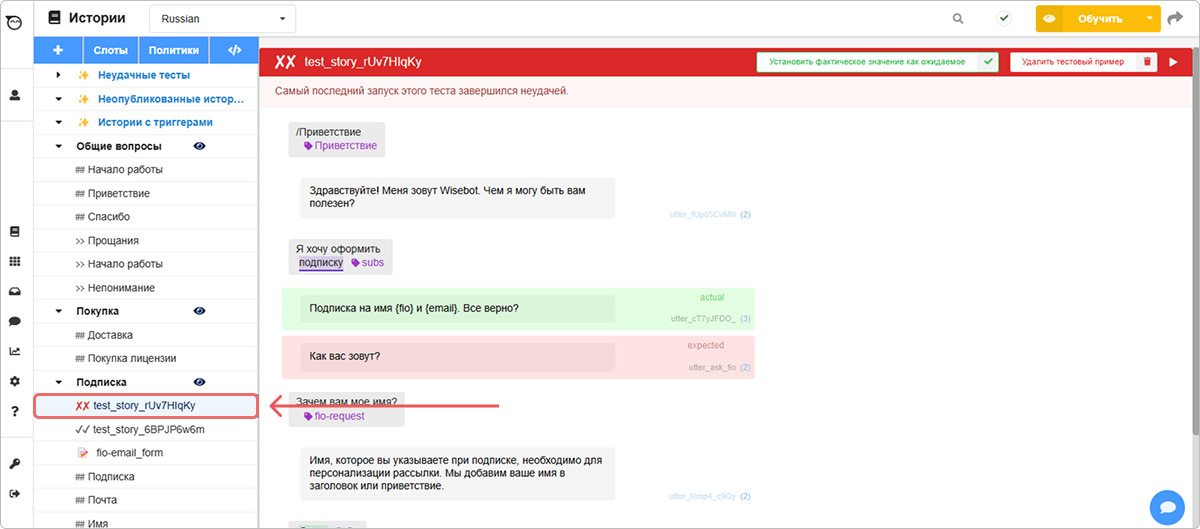
Task: Open dropdown arrow next to Обучить
Action: (1150, 18)
